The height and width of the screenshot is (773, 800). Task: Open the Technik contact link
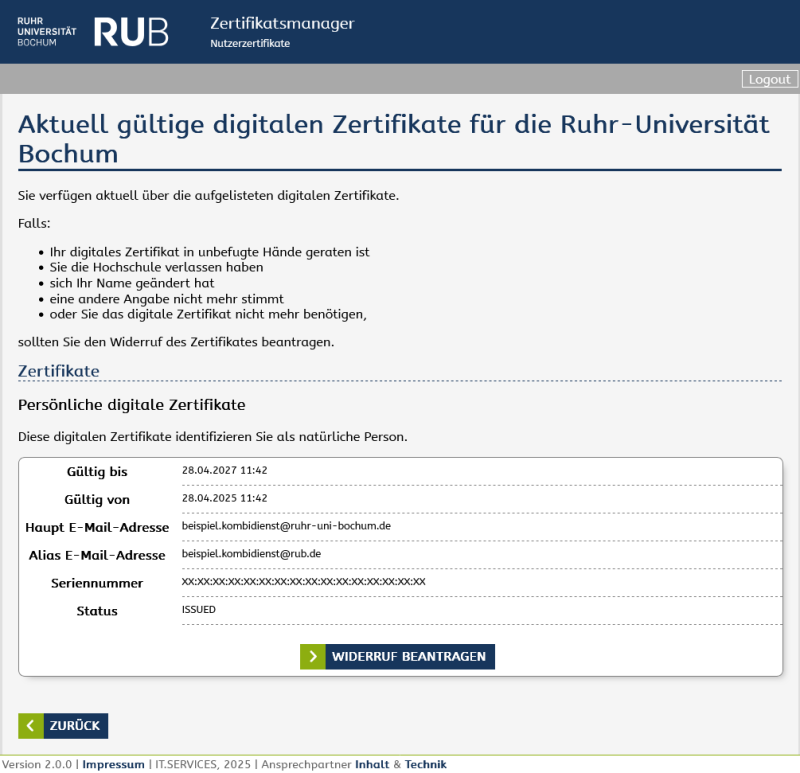click(x=425, y=765)
